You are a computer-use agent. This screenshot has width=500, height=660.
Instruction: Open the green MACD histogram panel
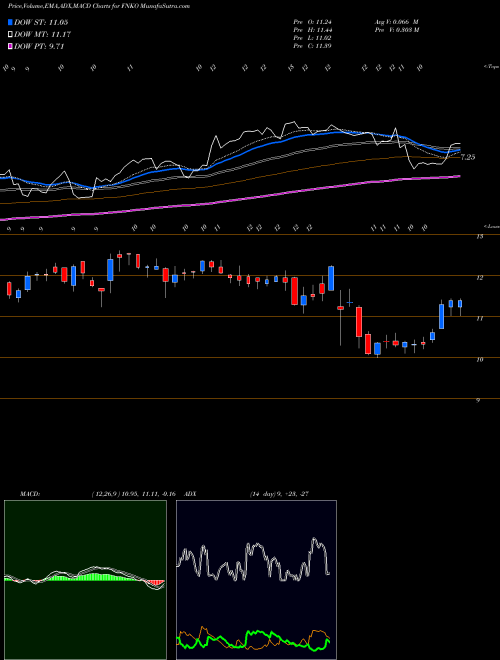click(x=85, y=580)
